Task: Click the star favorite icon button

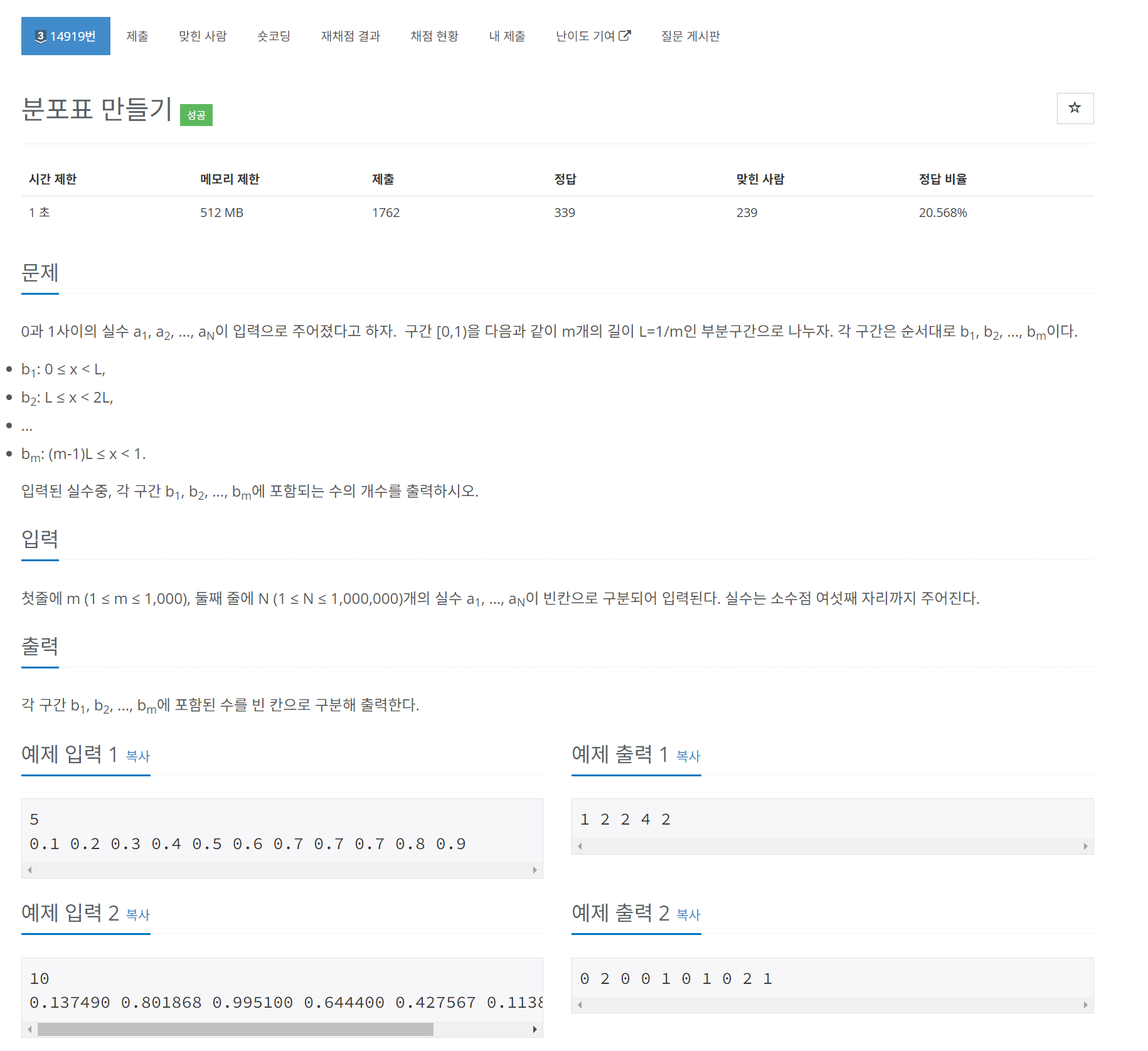Action: [x=1075, y=108]
